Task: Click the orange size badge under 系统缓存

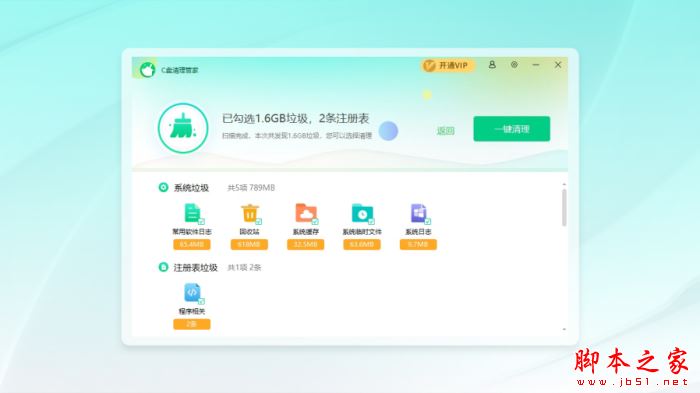Action: point(306,244)
